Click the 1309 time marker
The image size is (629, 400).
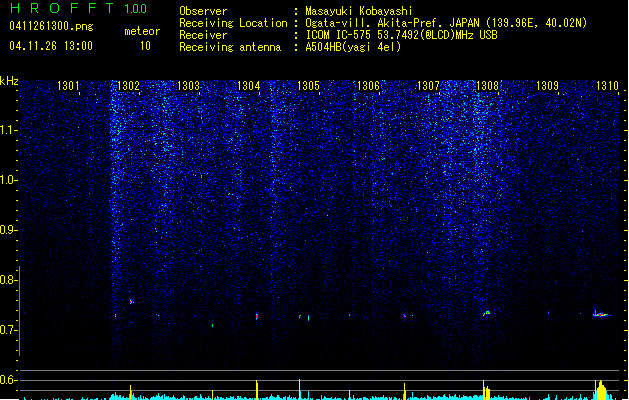pyautogui.click(x=547, y=86)
